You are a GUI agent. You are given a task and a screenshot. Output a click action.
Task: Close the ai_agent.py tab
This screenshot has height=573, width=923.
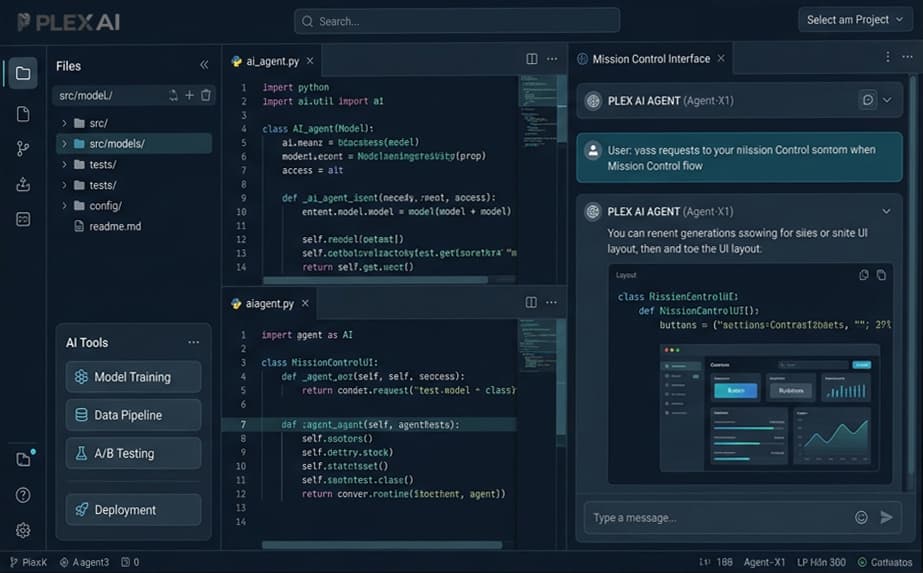coord(310,61)
